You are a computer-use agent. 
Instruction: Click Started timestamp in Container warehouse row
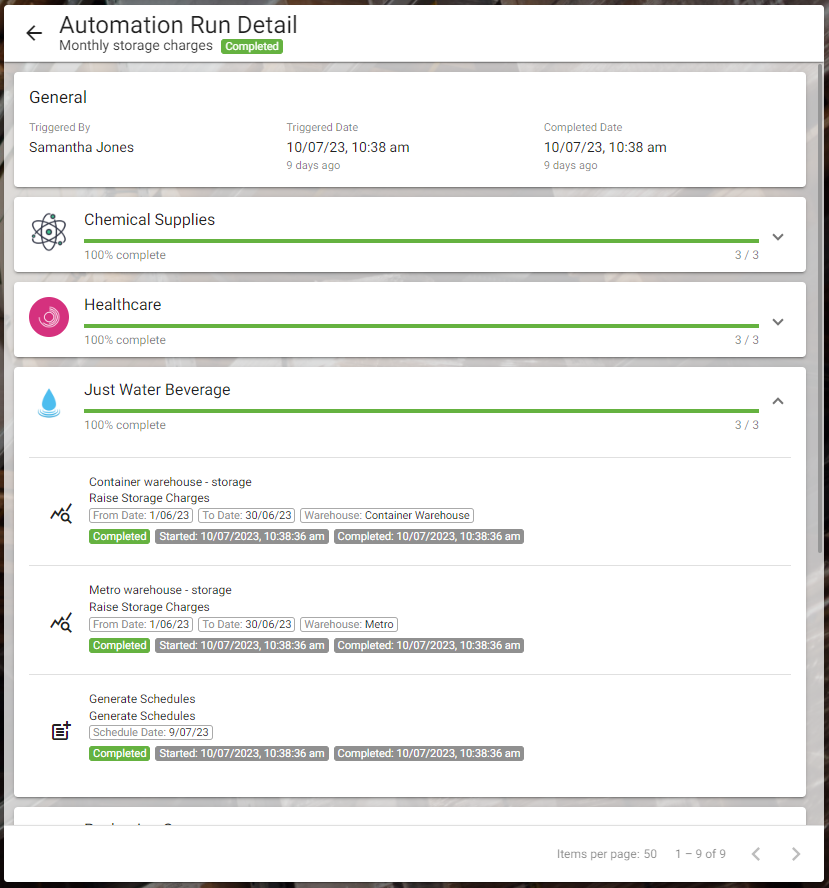[242, 536]
